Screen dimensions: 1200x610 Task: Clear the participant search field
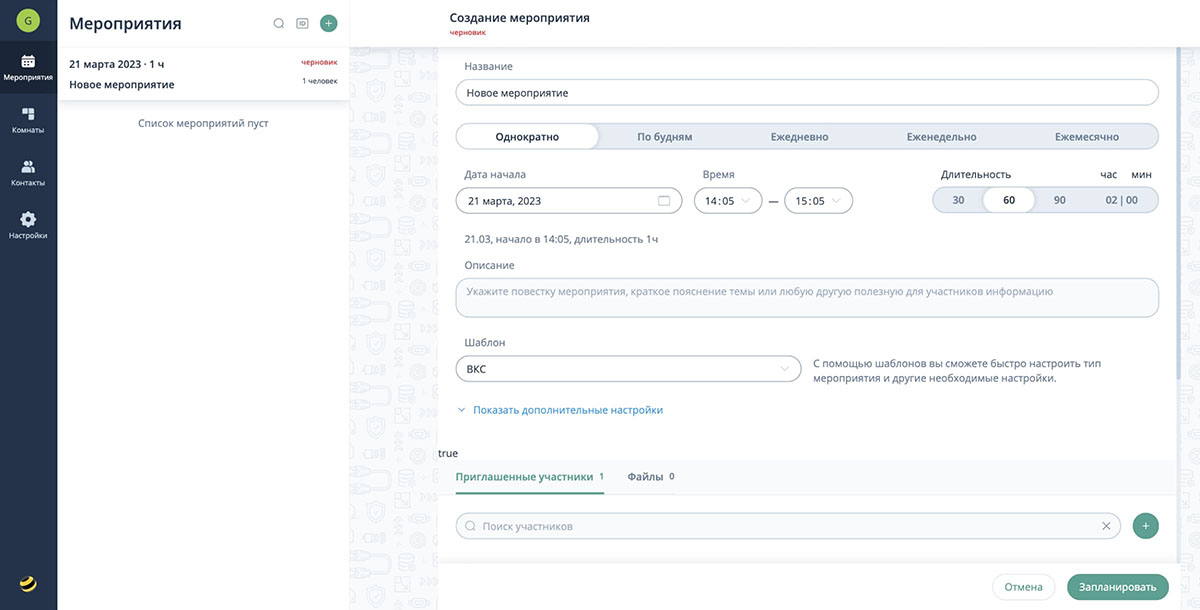coord(1106,526)
